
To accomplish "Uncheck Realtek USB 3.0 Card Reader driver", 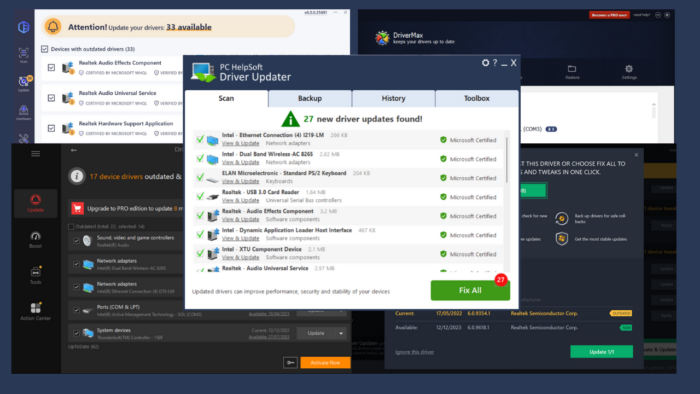I will pyautogui.click(x=200, y=196).
